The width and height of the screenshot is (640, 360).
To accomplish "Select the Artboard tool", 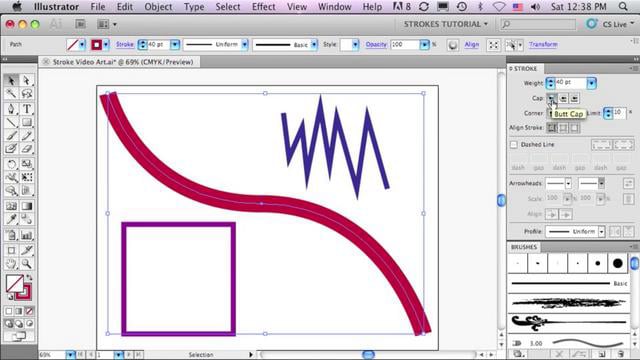I will (x=11, y=250).
